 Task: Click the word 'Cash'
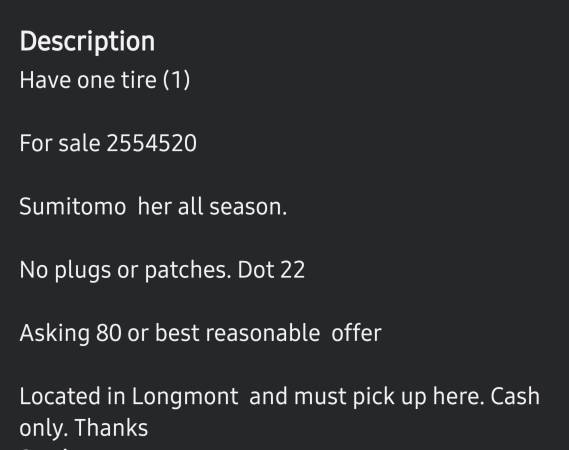pos(515,396)
